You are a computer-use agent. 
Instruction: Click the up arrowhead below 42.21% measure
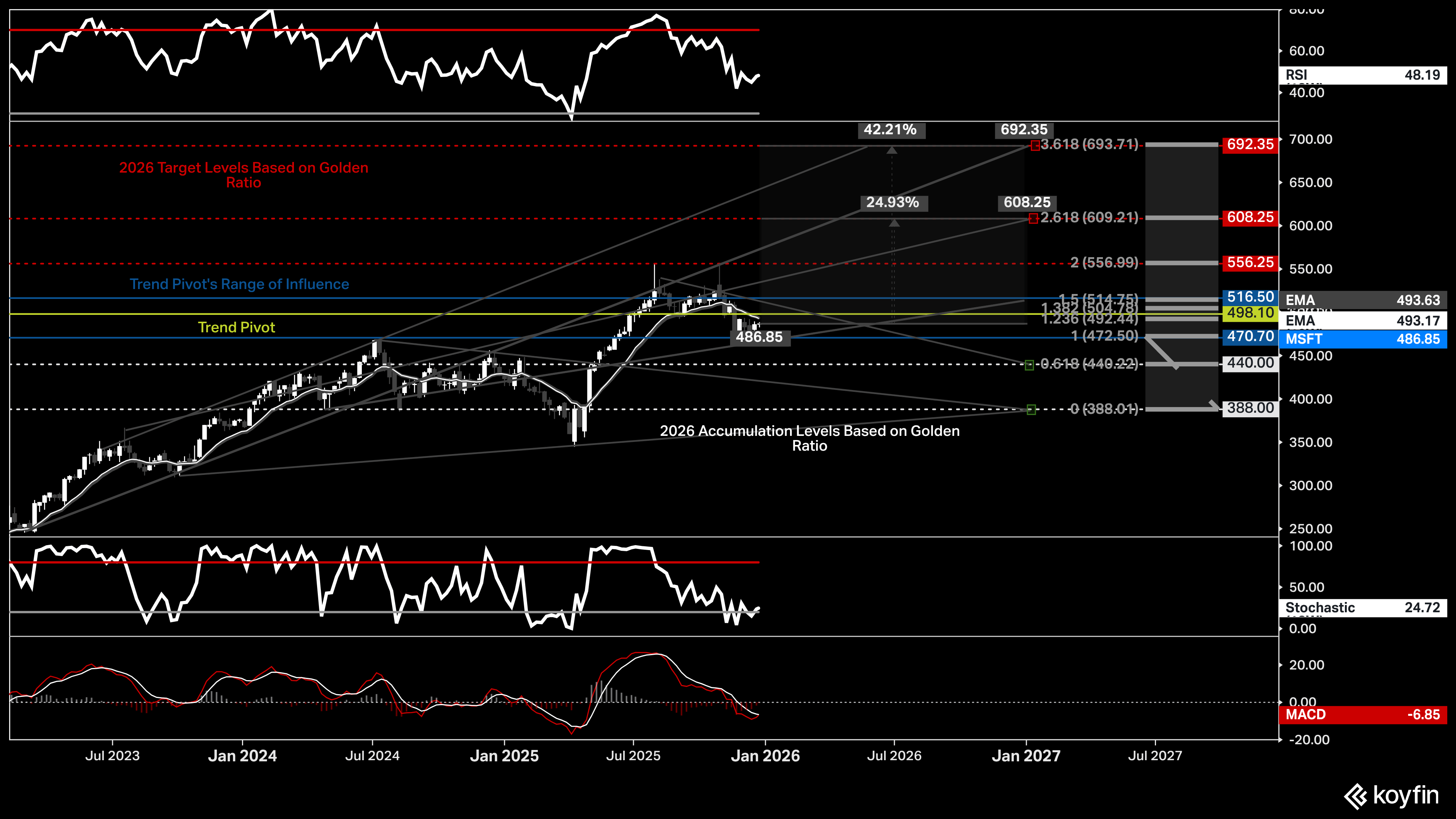point(892,150)
